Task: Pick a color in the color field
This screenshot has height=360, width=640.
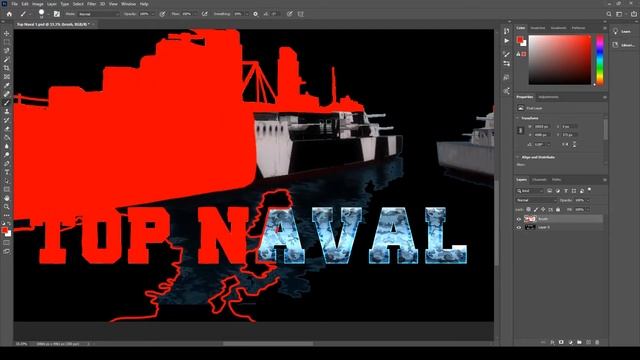Action: pyautogui.click(x=560, y=60)
